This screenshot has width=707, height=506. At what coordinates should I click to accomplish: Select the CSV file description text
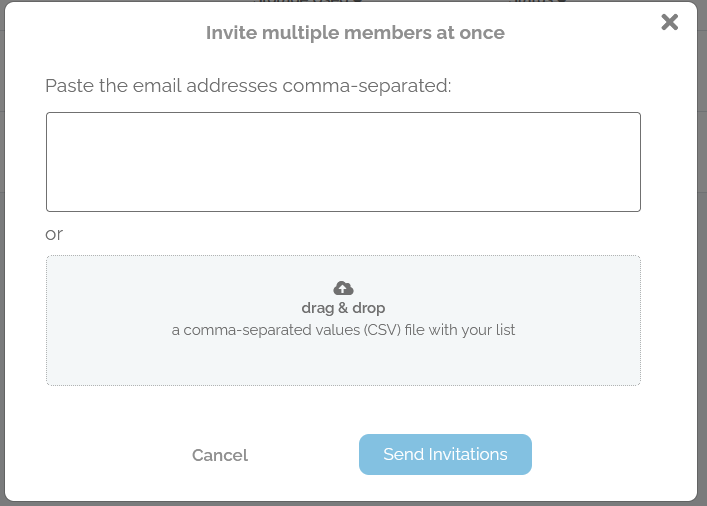click(x=343, y=330)
